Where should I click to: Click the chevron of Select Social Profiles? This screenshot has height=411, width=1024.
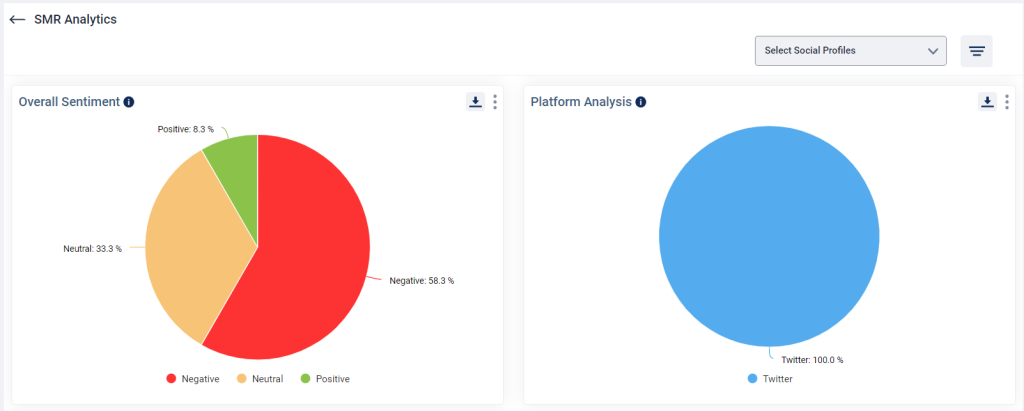point(933,51)
